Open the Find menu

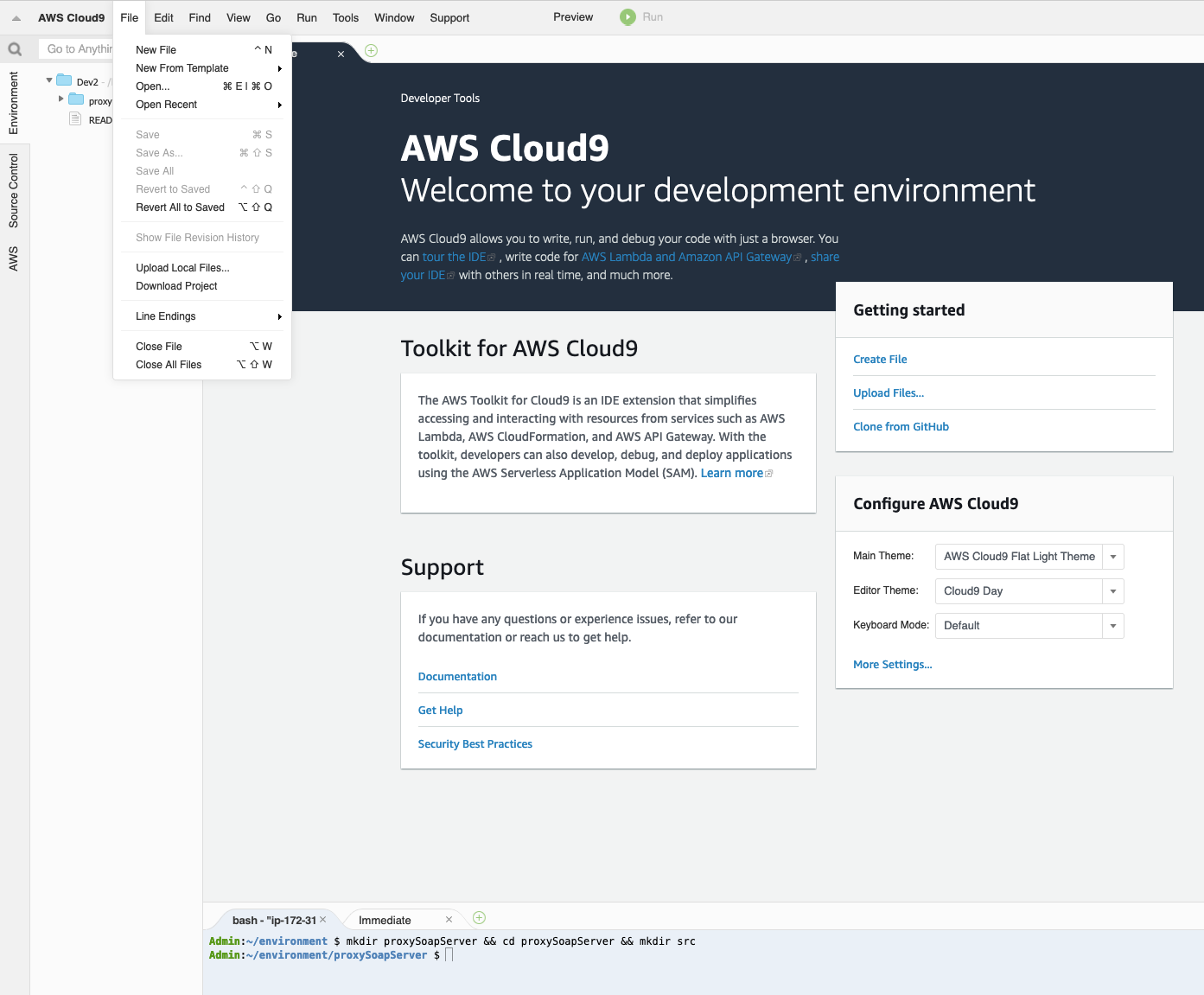click(200, 17)
